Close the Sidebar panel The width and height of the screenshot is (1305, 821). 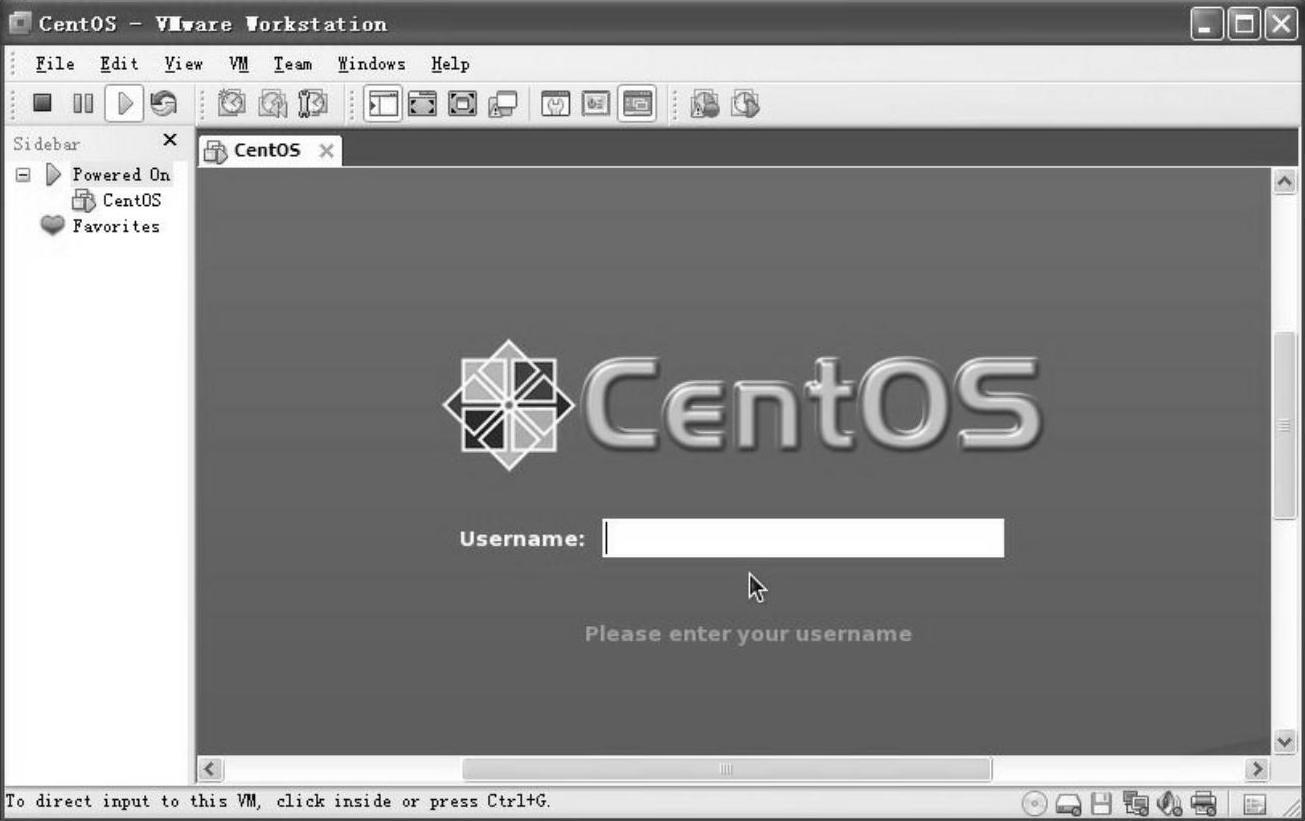170,140
